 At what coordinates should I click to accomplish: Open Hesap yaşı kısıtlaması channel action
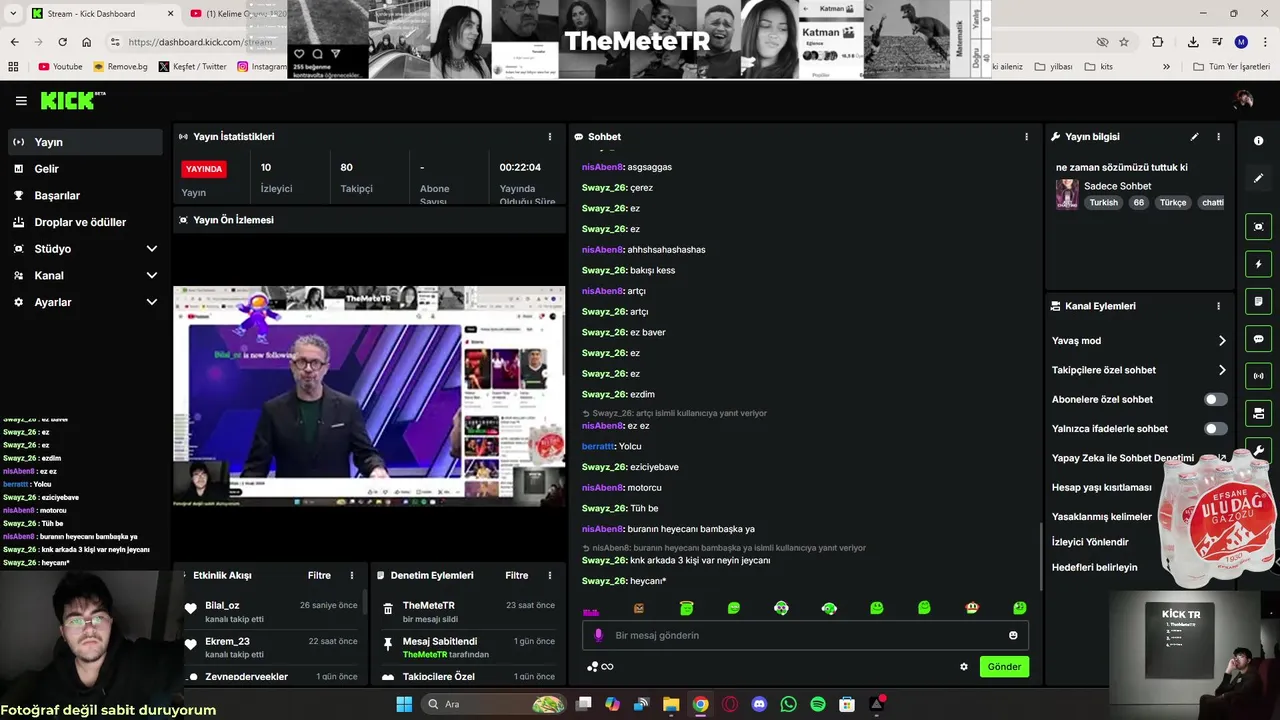[x=1102, y=488]
